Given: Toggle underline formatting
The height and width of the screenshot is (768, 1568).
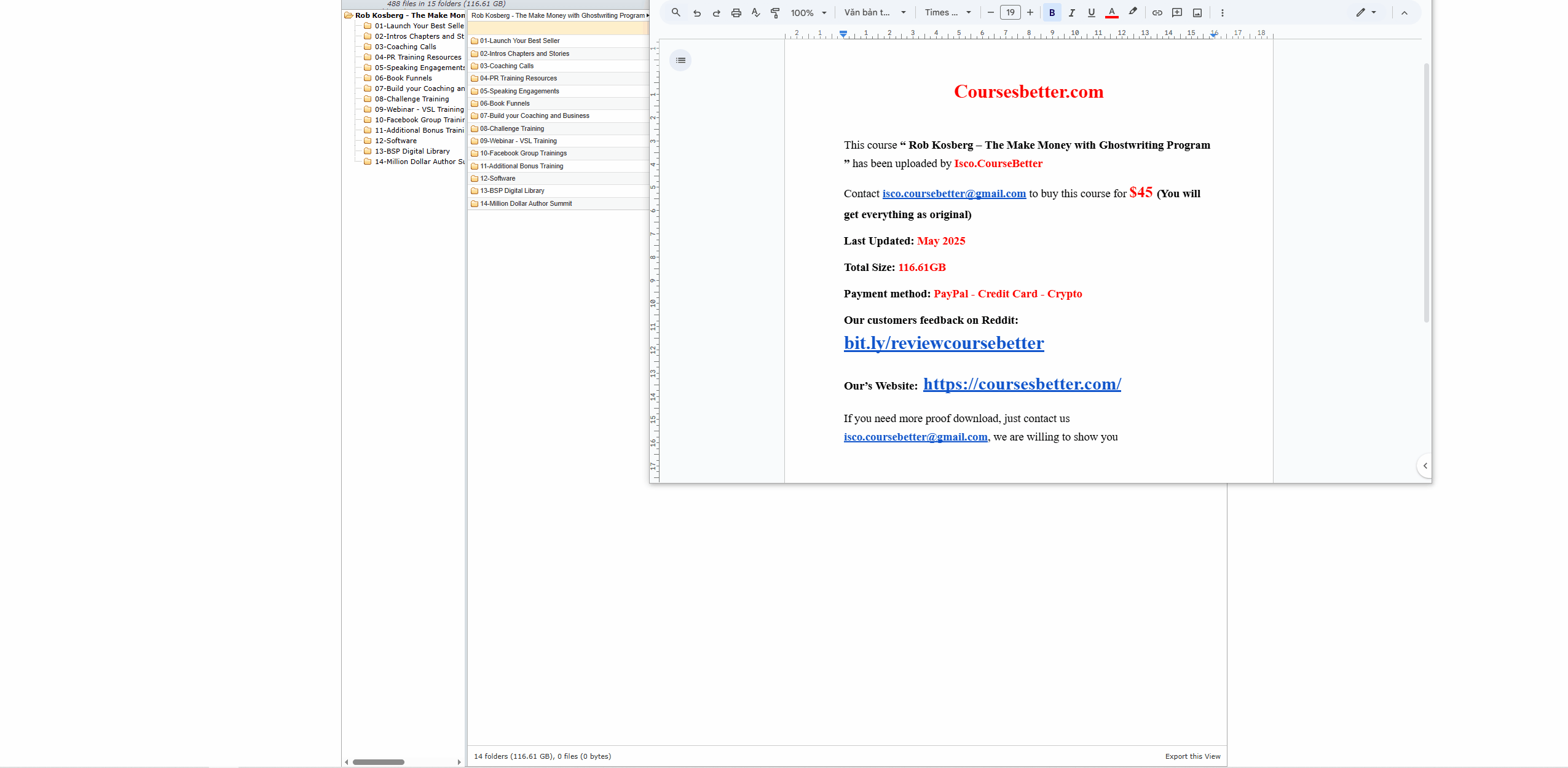Looking at the screenshot, I should [x=1092, y=12].
